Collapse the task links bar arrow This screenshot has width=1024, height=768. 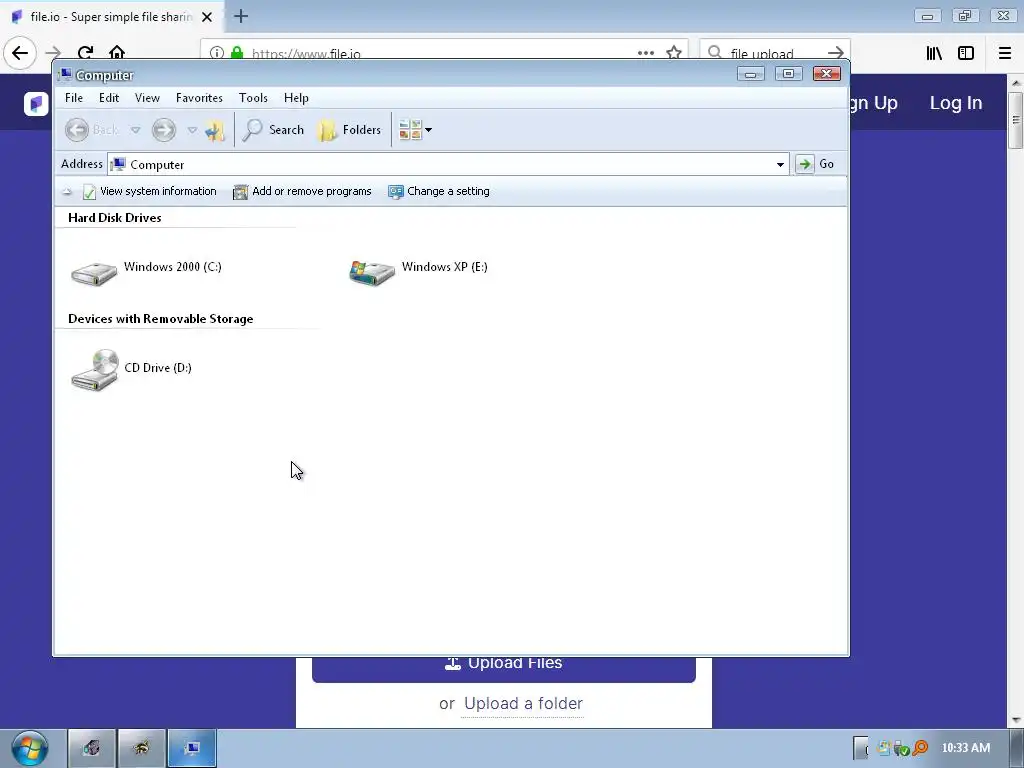coord(67,192)
